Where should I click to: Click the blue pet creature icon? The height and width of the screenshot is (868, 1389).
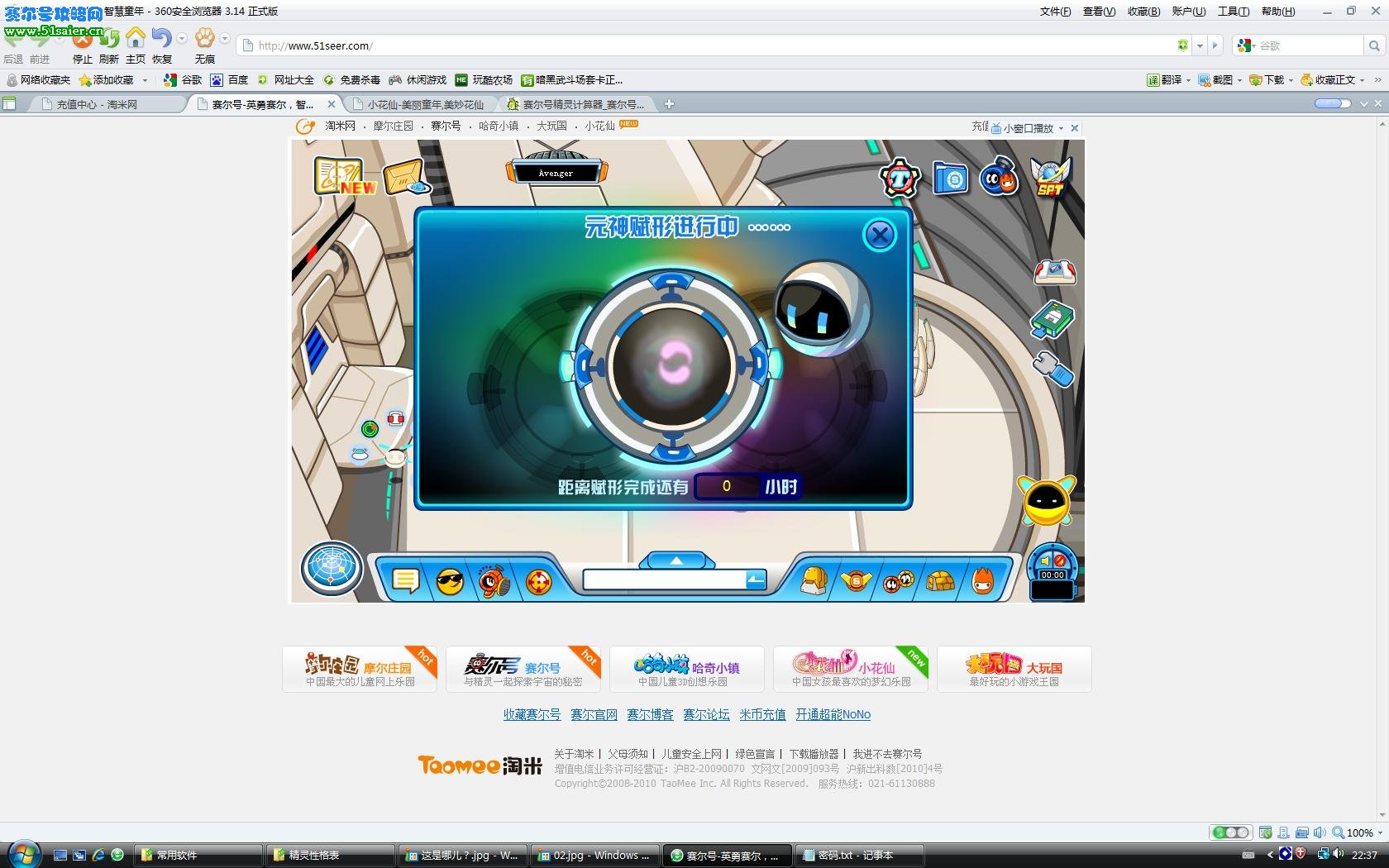pos(999,176)
